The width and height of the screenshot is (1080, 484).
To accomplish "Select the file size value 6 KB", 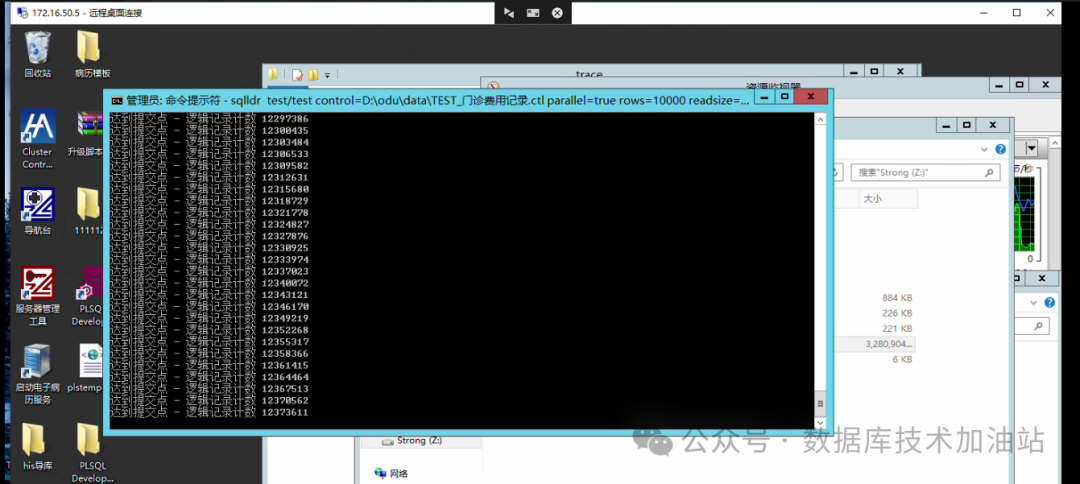I will click(x=902, y=359).
